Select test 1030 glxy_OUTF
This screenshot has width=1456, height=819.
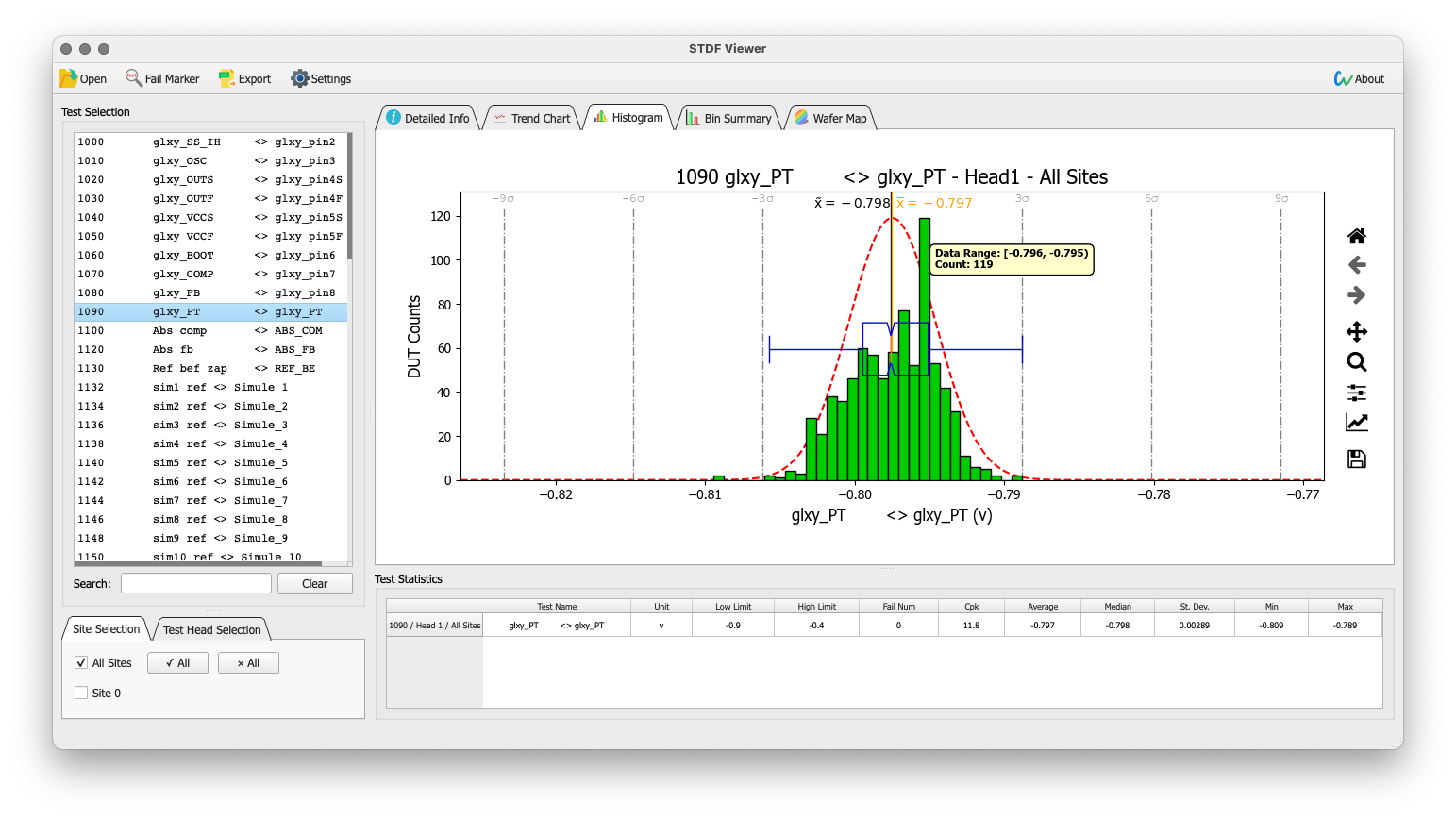pyautogui.click(x=210, y=199)
